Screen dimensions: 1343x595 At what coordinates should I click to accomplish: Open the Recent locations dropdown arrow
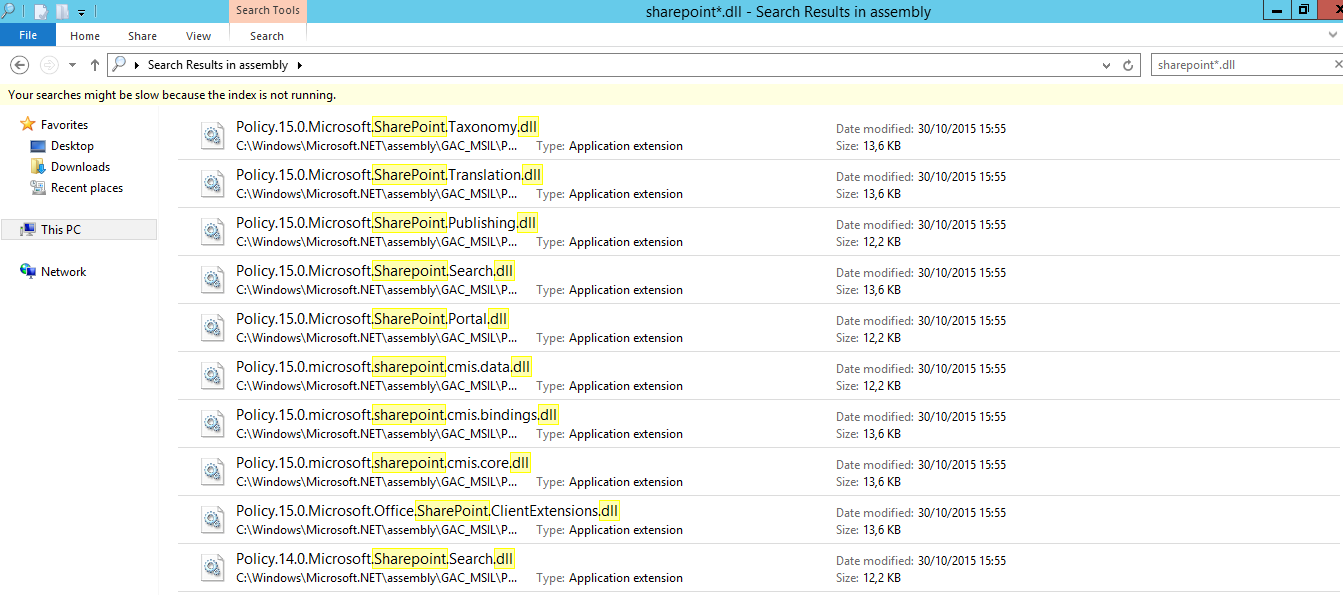coord(72,66)
